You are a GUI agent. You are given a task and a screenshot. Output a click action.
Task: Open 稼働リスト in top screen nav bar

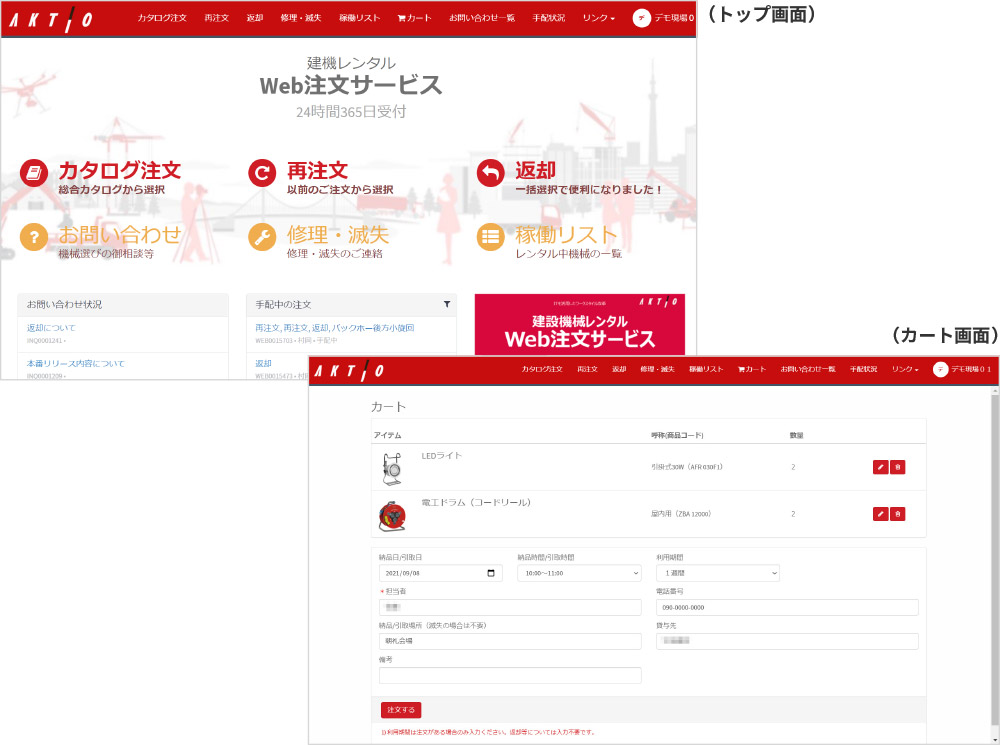359,18
